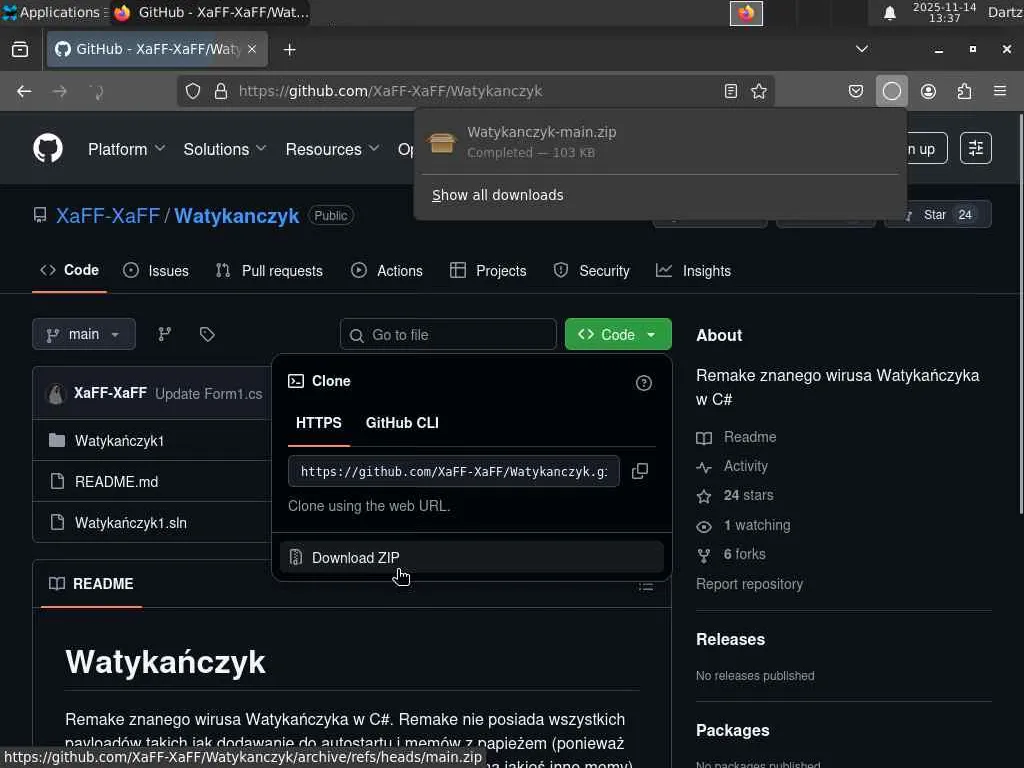Click the XaFF-XaFF avatar in commit row

[x=56, y=394]
